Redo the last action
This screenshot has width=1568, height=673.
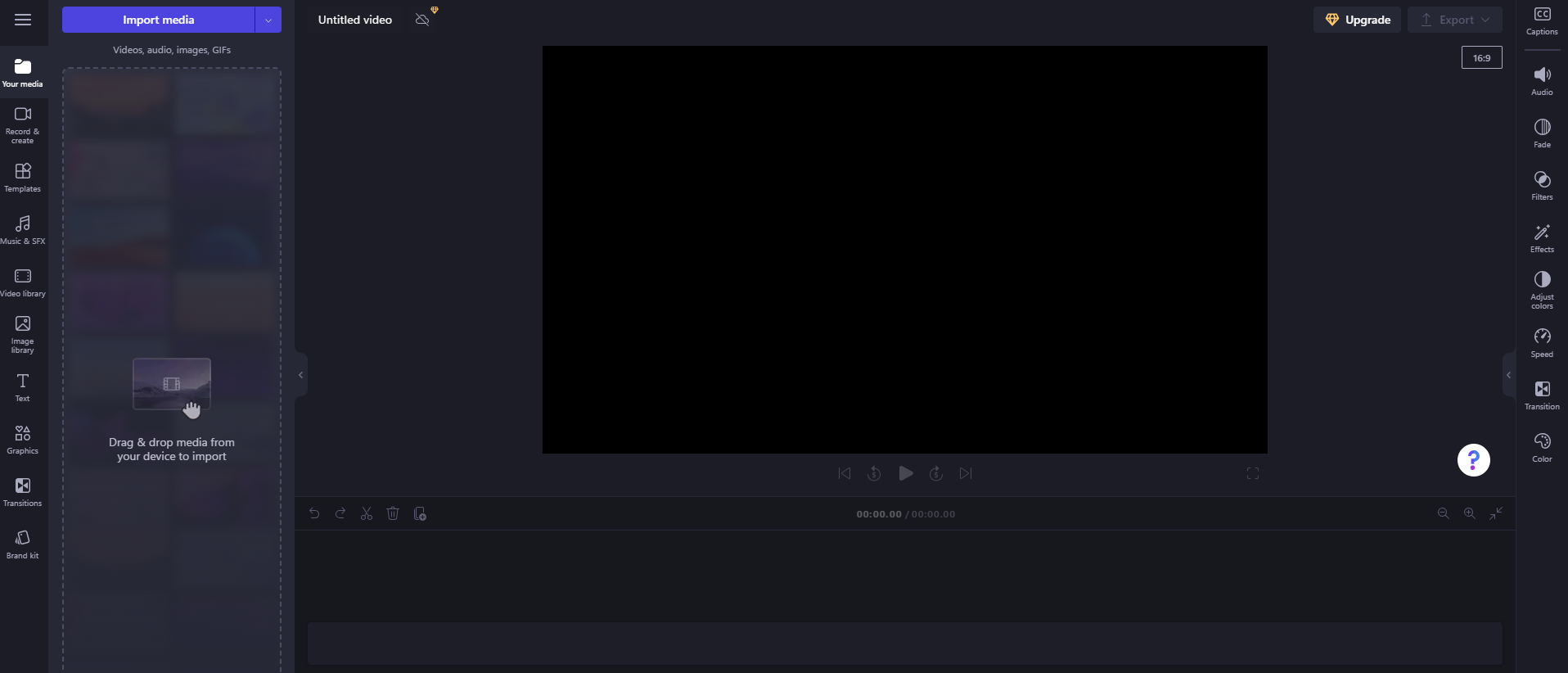[x=340, y=513]
